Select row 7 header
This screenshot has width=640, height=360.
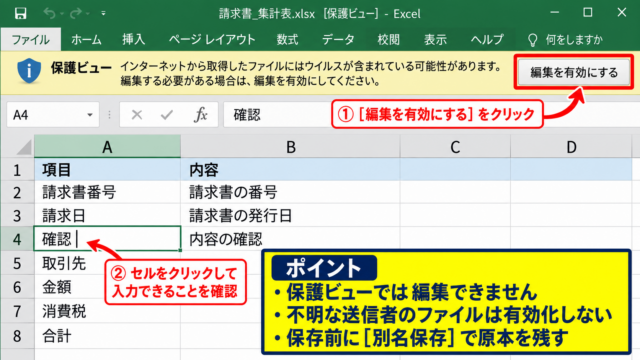pyautogui.click(x=17, y=311)
